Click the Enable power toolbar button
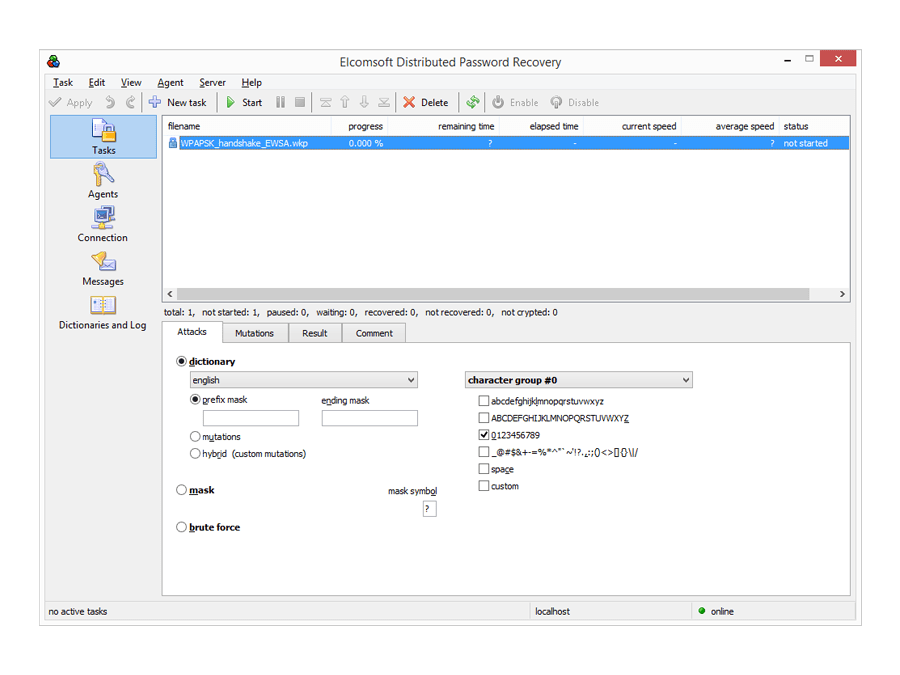 [x=515, y=103]
